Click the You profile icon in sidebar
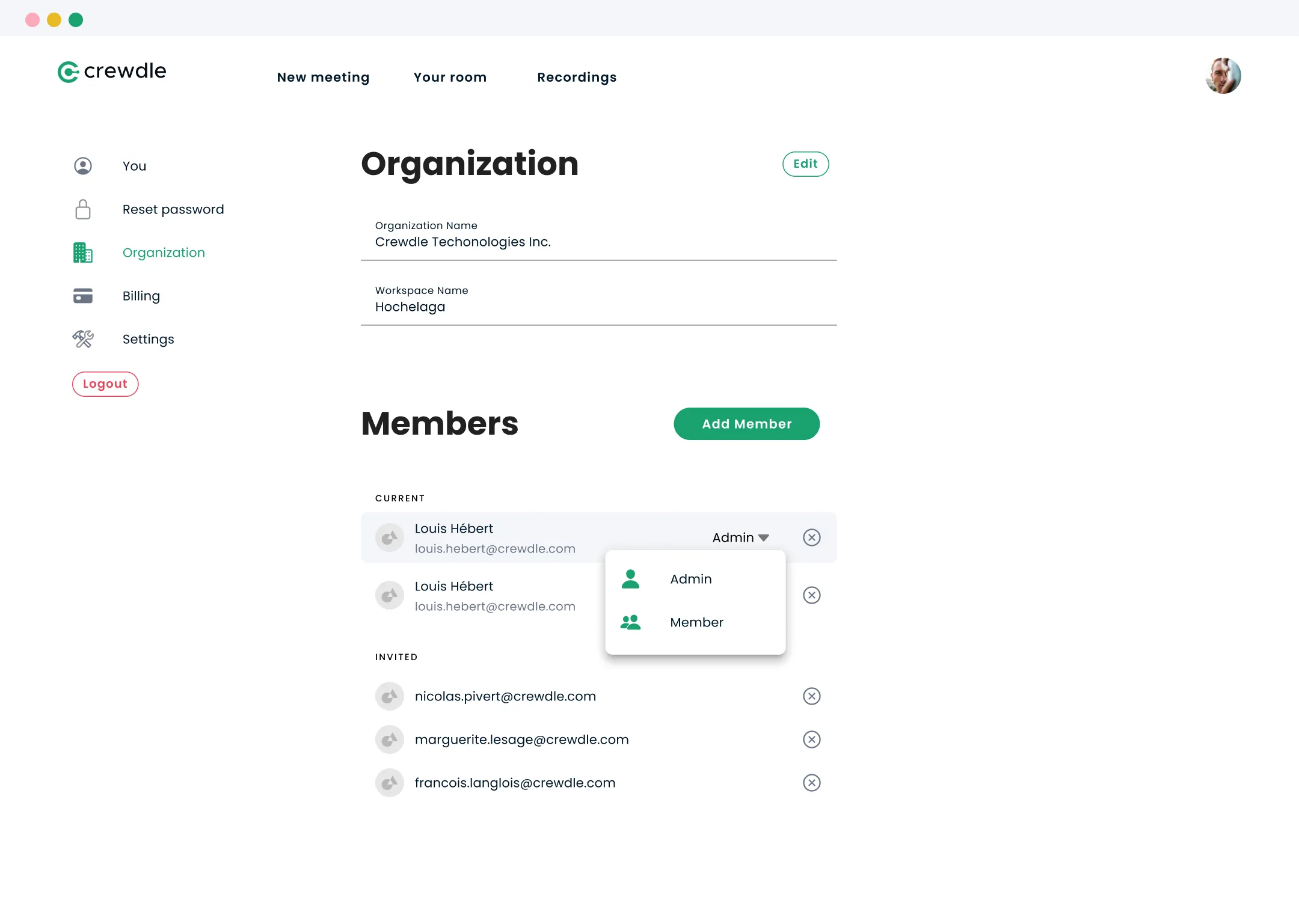This screenshot has width=1299, height=924. click(x=83, y=166)
